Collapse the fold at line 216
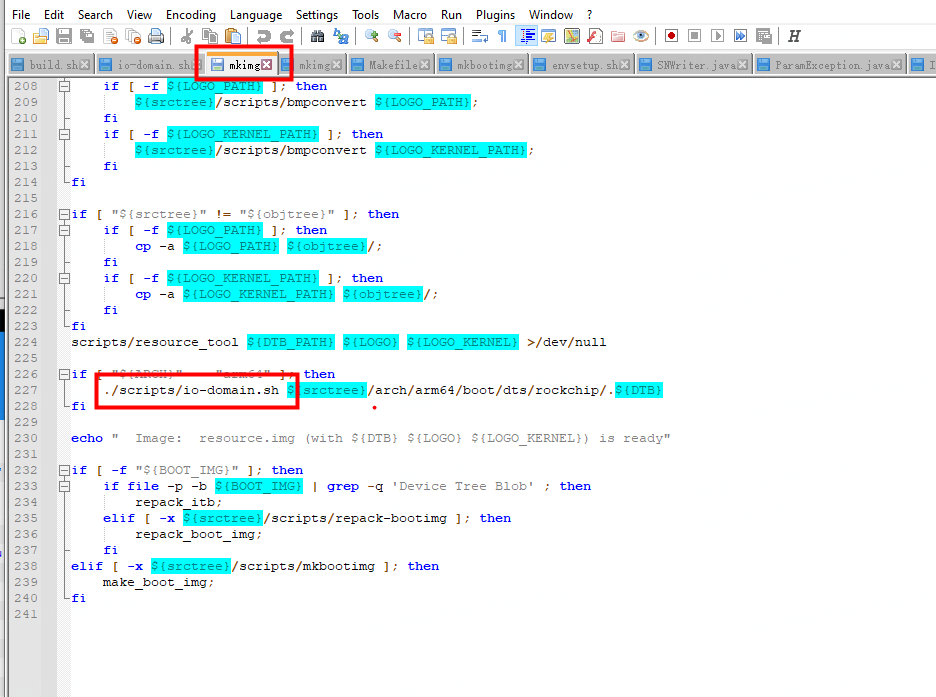This screenshot has width=936, height=697. coord(62,214)
